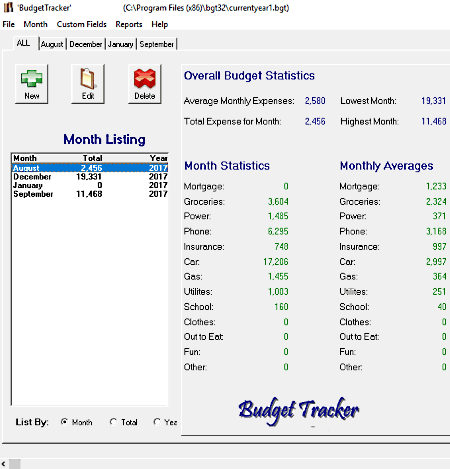
Task: Click Monthly Averages Power value 371
Action: click(x=439, y=216)
